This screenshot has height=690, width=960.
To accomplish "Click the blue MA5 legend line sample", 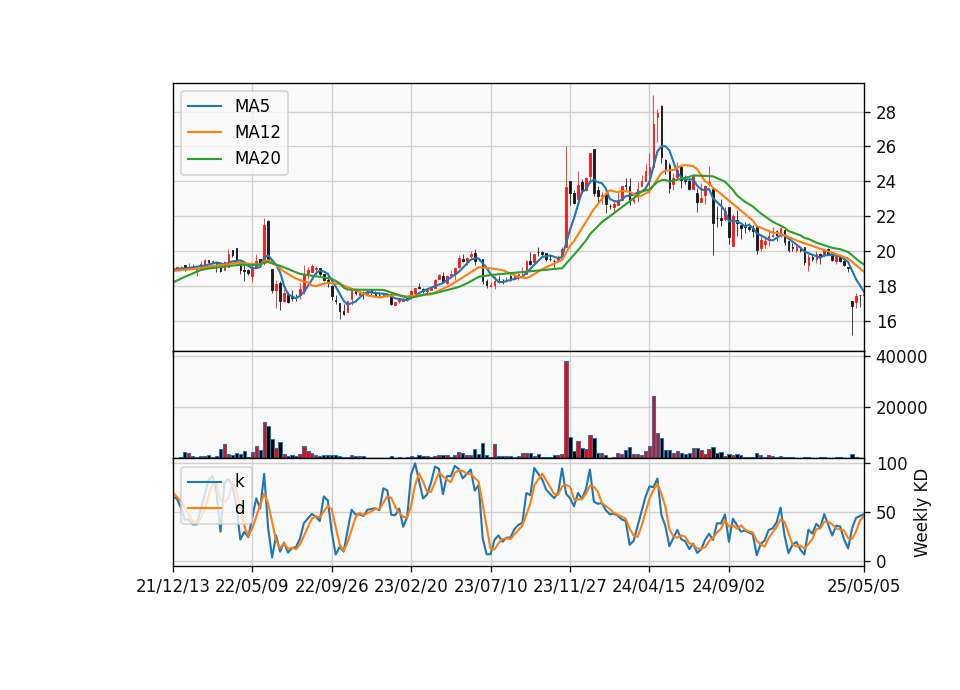I will coord(204,106).
